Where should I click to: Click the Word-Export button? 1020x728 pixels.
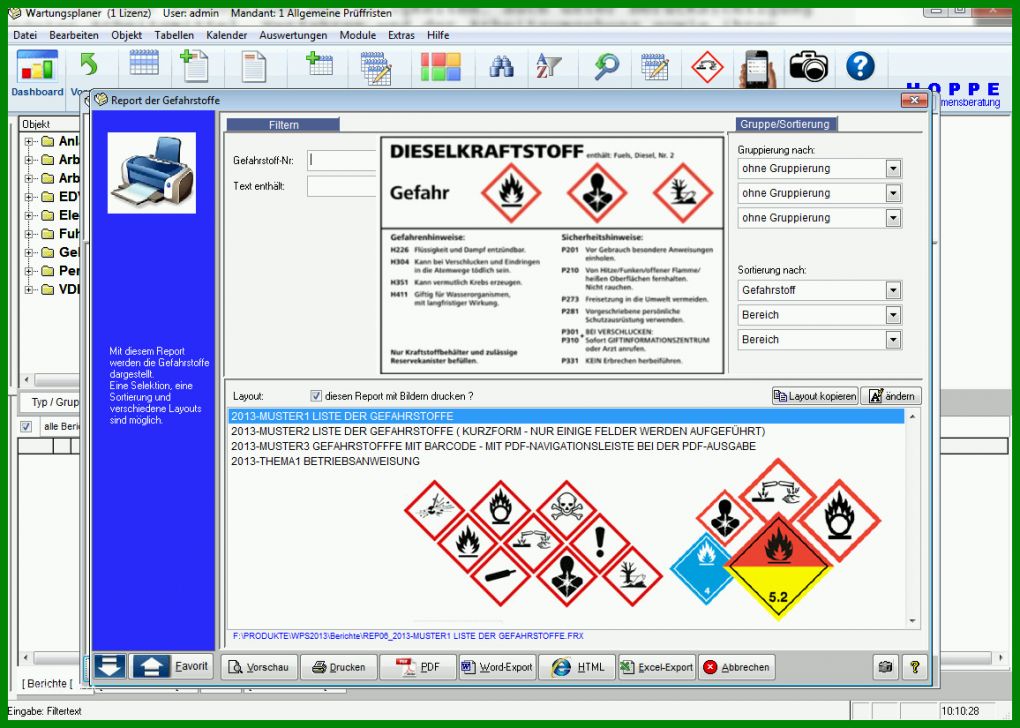coord(498,667)
